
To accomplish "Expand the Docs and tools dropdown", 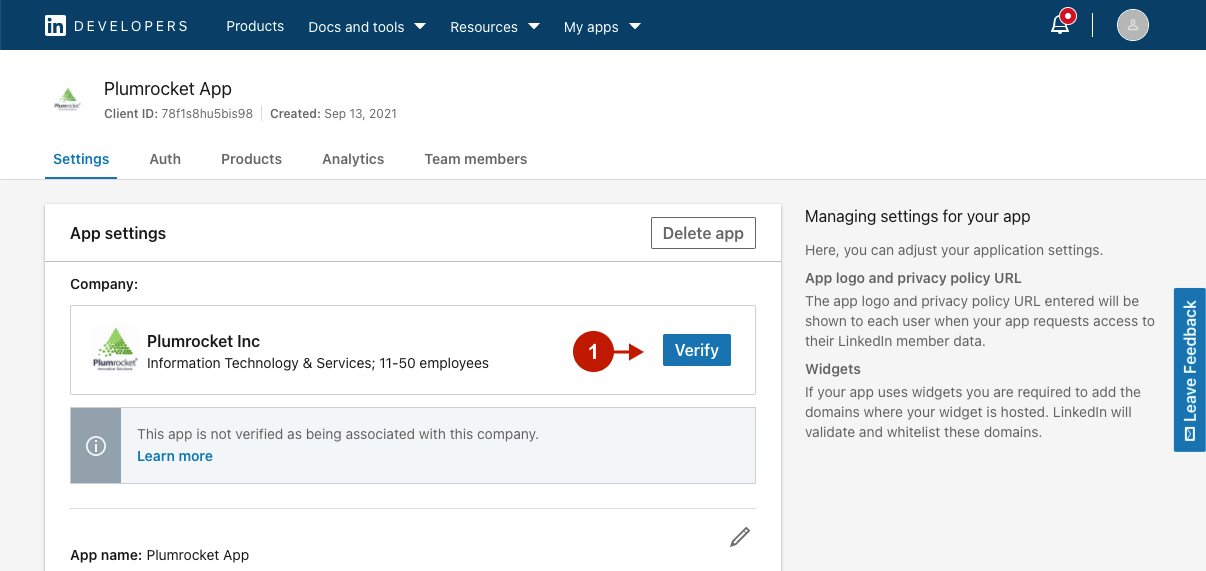I will 366,27.
